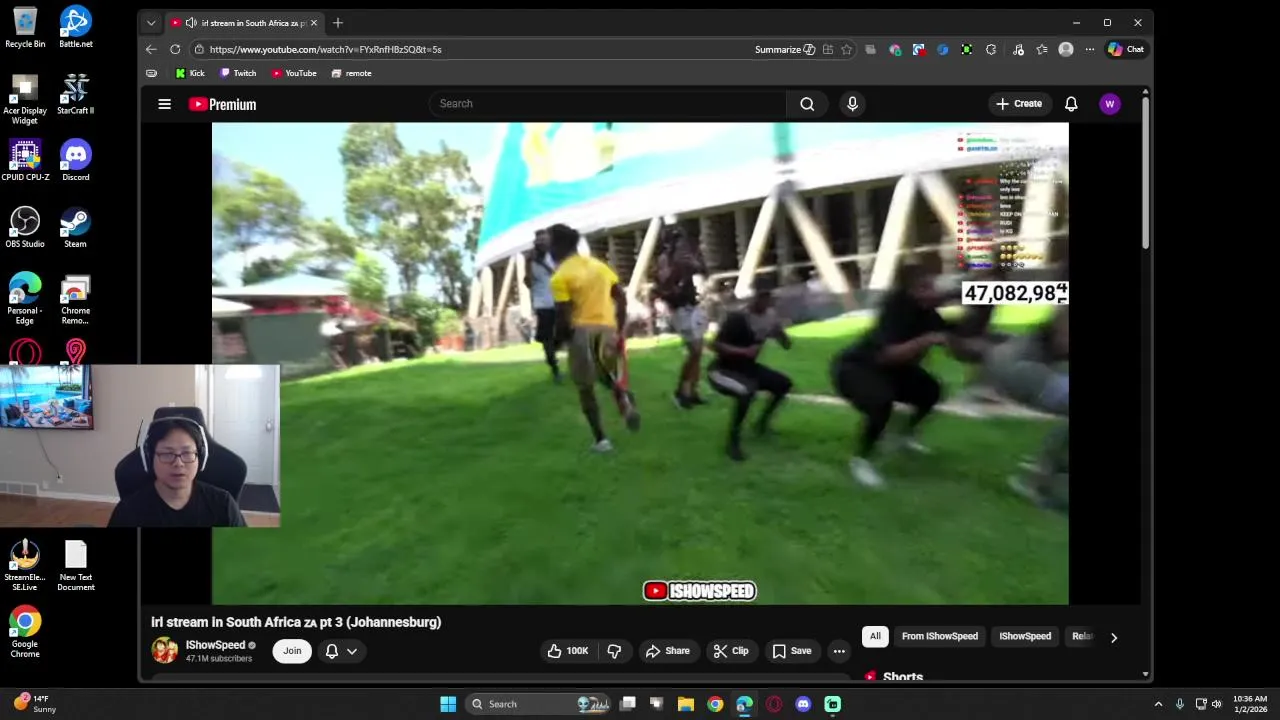Select the From IShowSpeed chip
Image resolution: width=1280 pixels, height=720 pixels.
[x=940, y=637]
